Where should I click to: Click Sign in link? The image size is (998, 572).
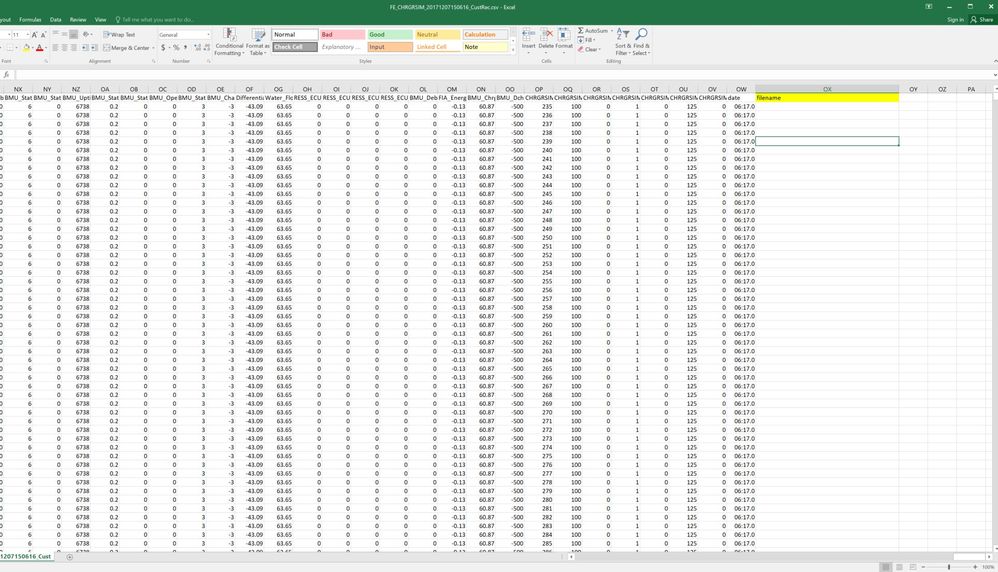pyautogui.click(x=955, y=20)
